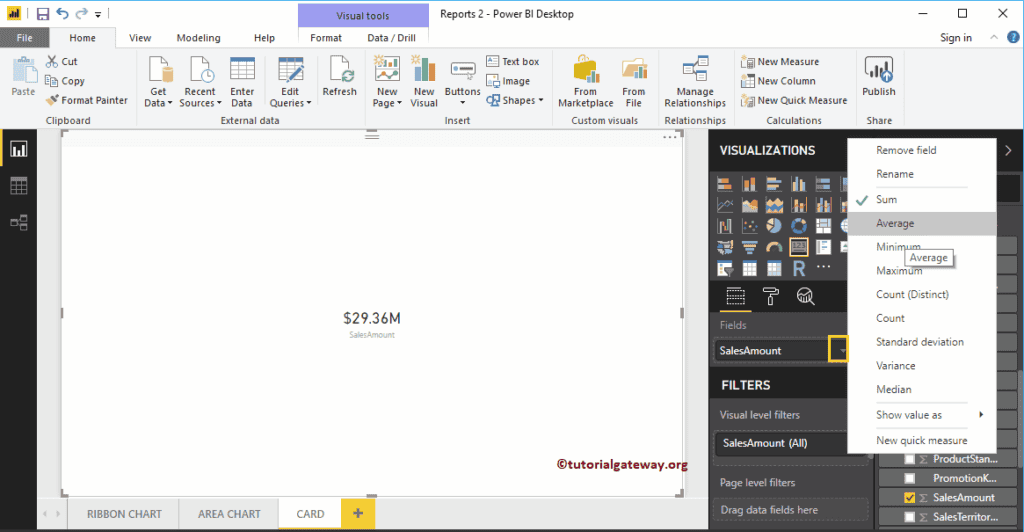Click New Quick Measure button
This screenshot has width=1024, height=532.
point(794,101)
